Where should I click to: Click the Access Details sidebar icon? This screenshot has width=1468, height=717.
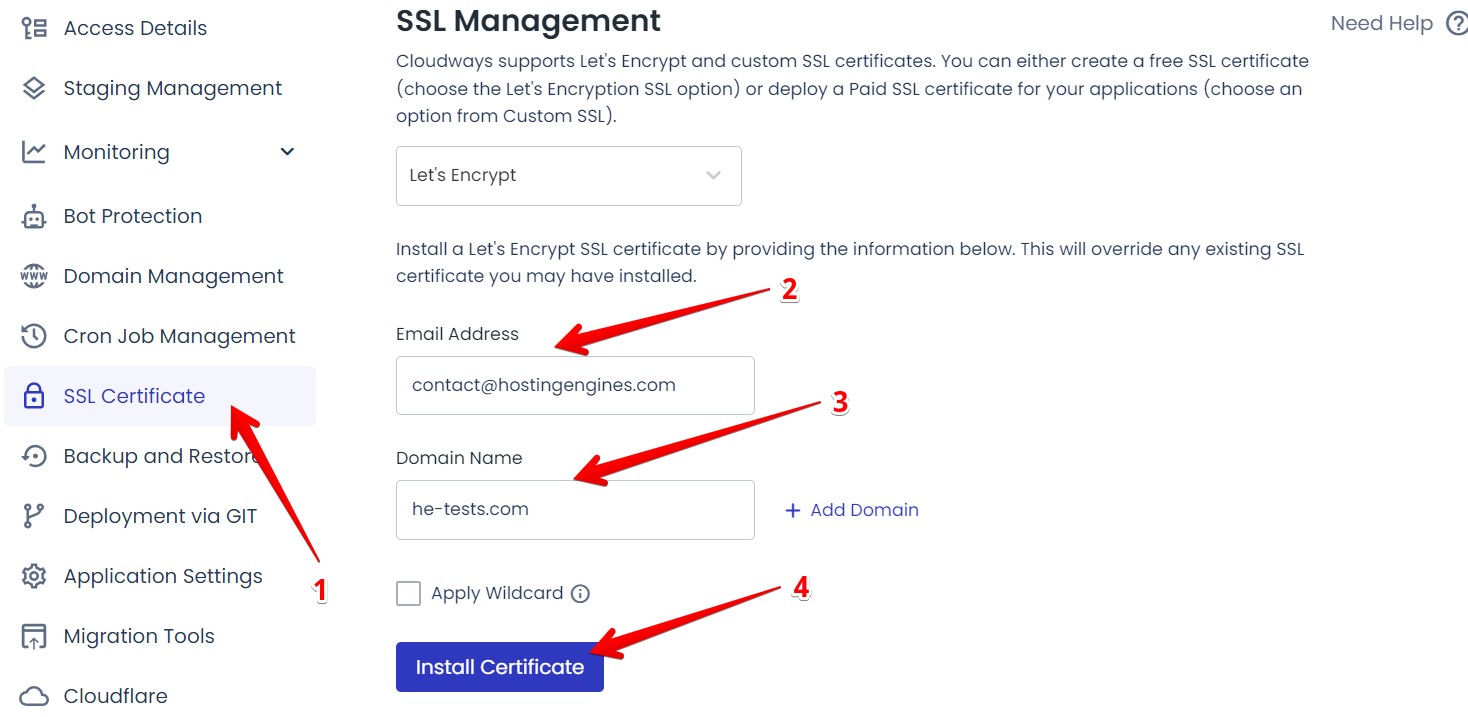(x=34, y=28)
